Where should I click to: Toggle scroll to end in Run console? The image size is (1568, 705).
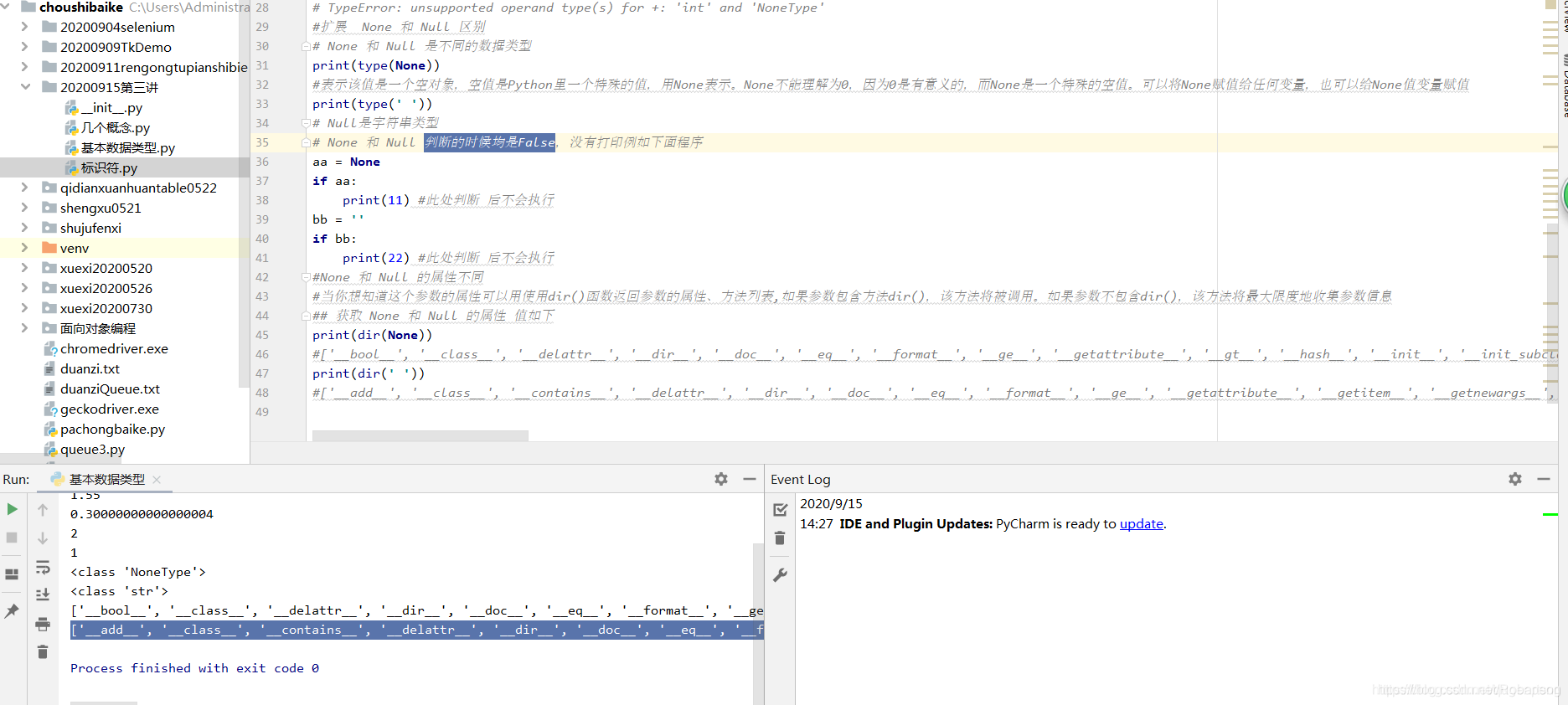click(x=43, y=594)
